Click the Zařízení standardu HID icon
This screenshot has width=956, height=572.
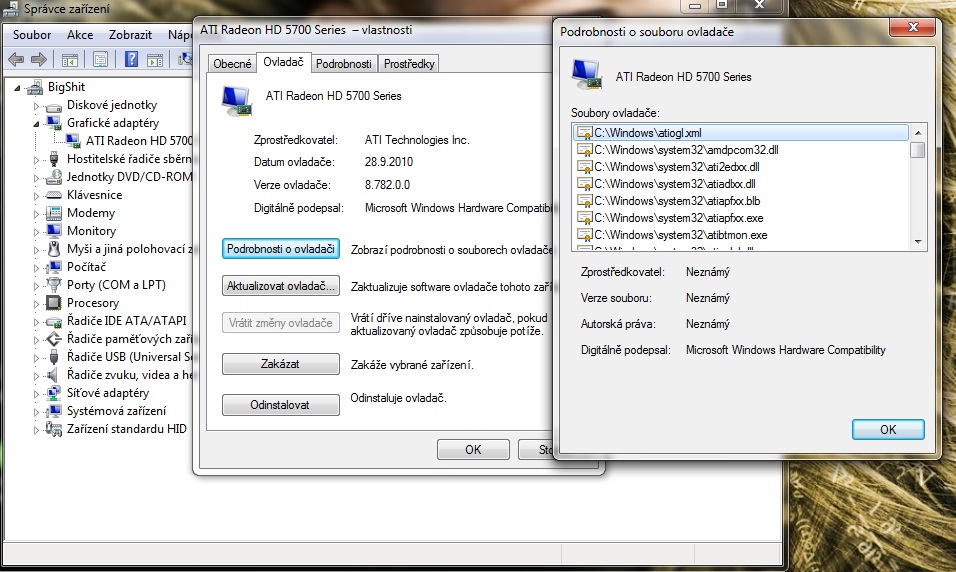54,429
